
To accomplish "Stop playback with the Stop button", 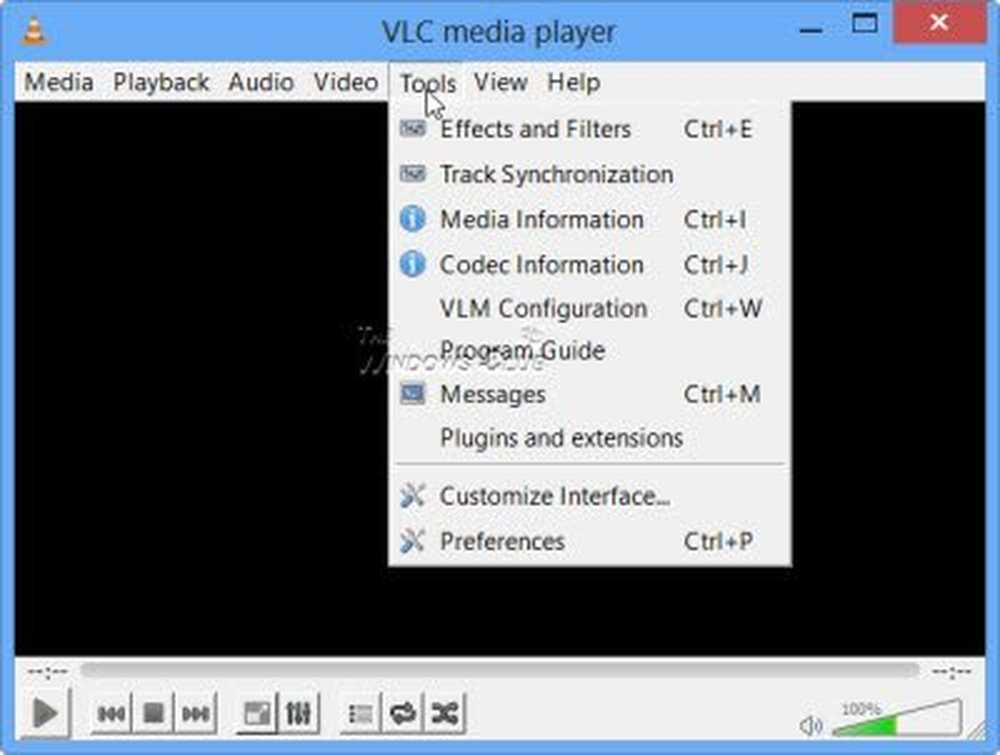I will [x=153, y=713].
